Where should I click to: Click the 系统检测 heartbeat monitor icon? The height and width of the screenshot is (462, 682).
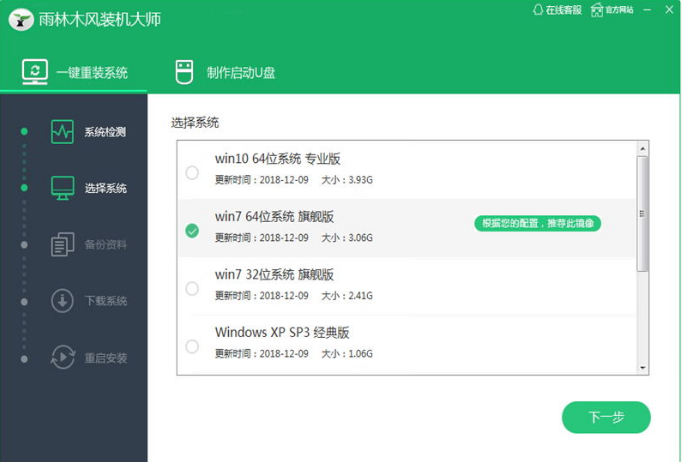62,131
